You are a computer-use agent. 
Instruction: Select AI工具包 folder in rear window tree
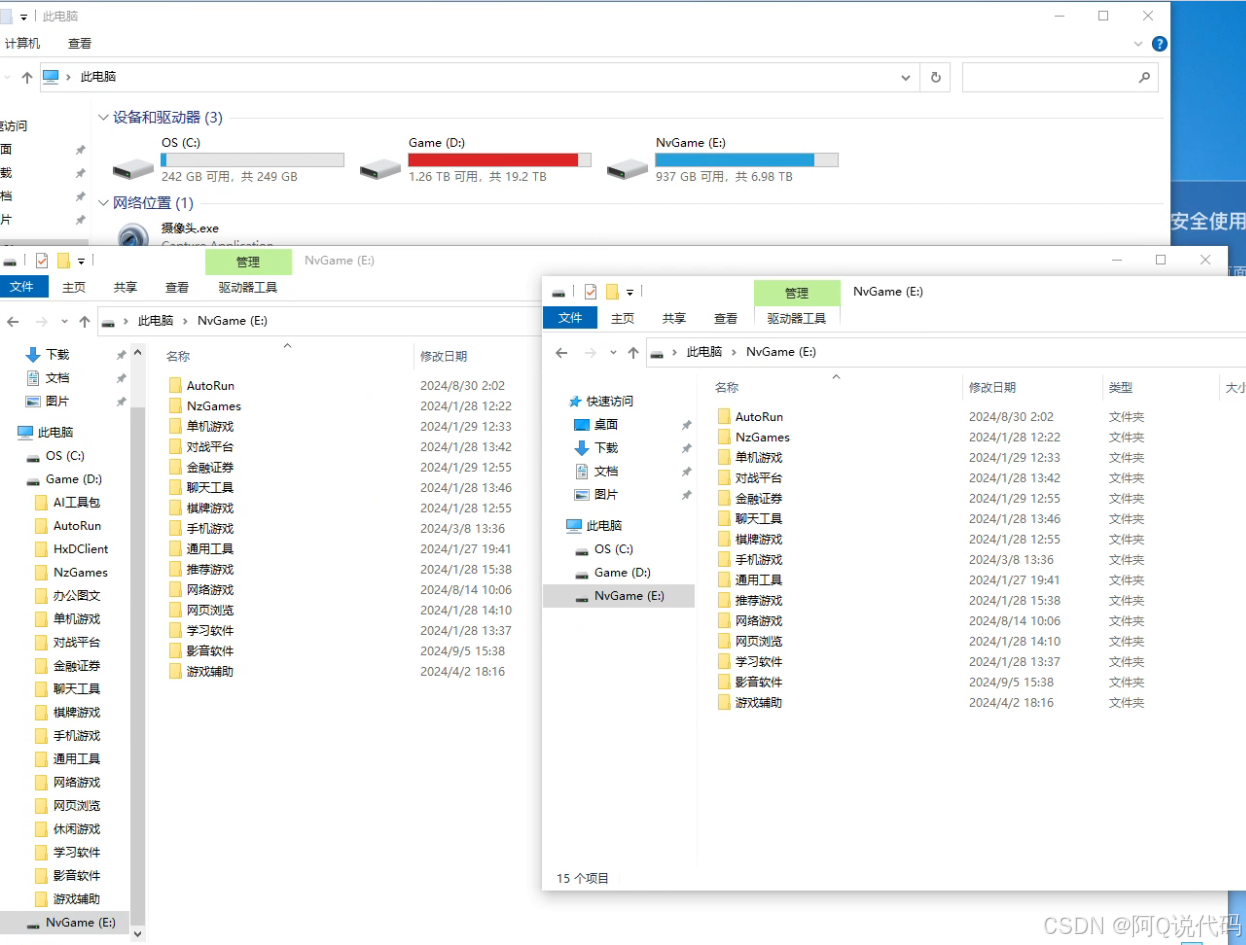point(68,502)
